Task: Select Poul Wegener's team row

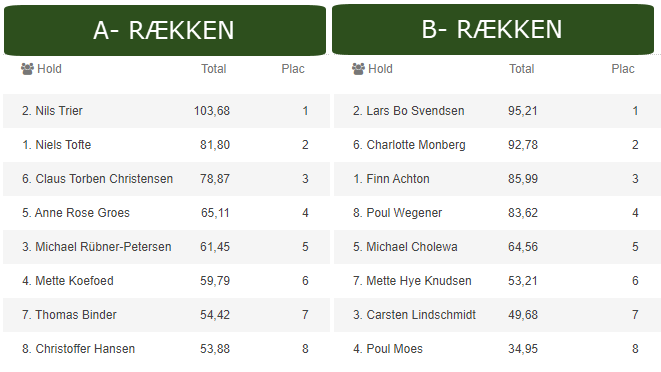Action: click(497, 213)
